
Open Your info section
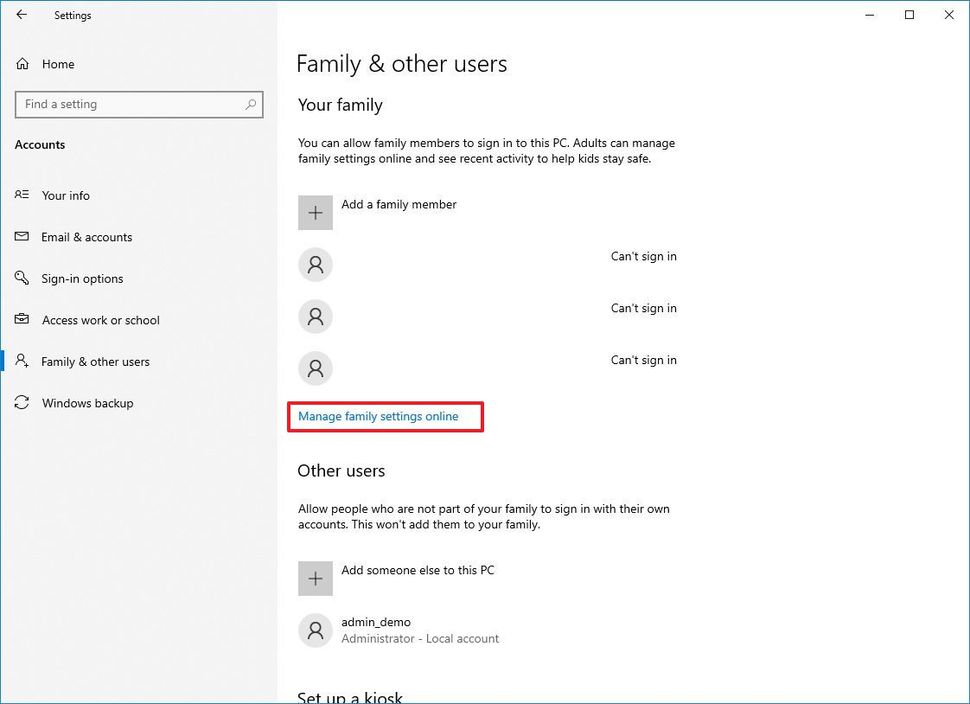click(x=65, y=196)
